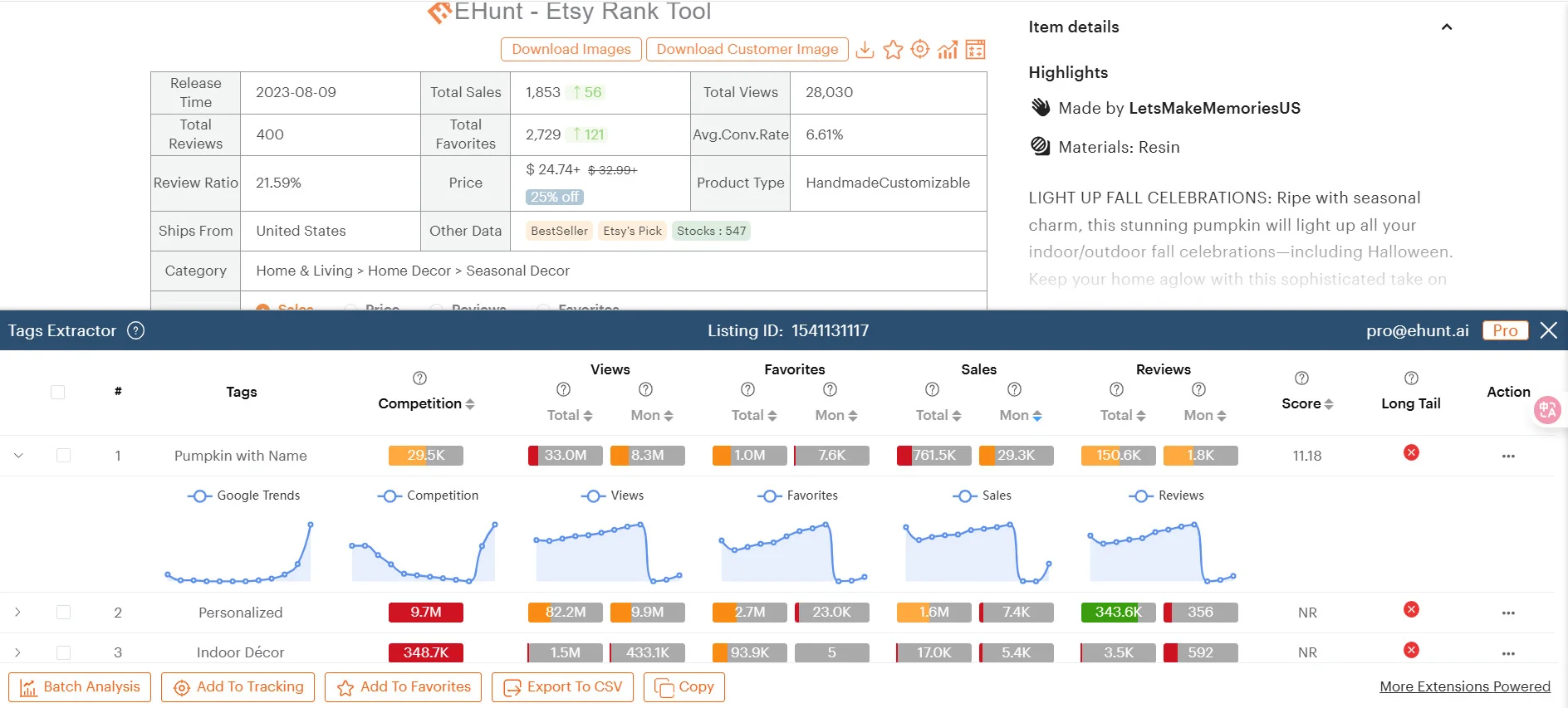The width and height of the screenshot is (1568, 708).
Task: Expand the Personalized row
Action: 17,613
